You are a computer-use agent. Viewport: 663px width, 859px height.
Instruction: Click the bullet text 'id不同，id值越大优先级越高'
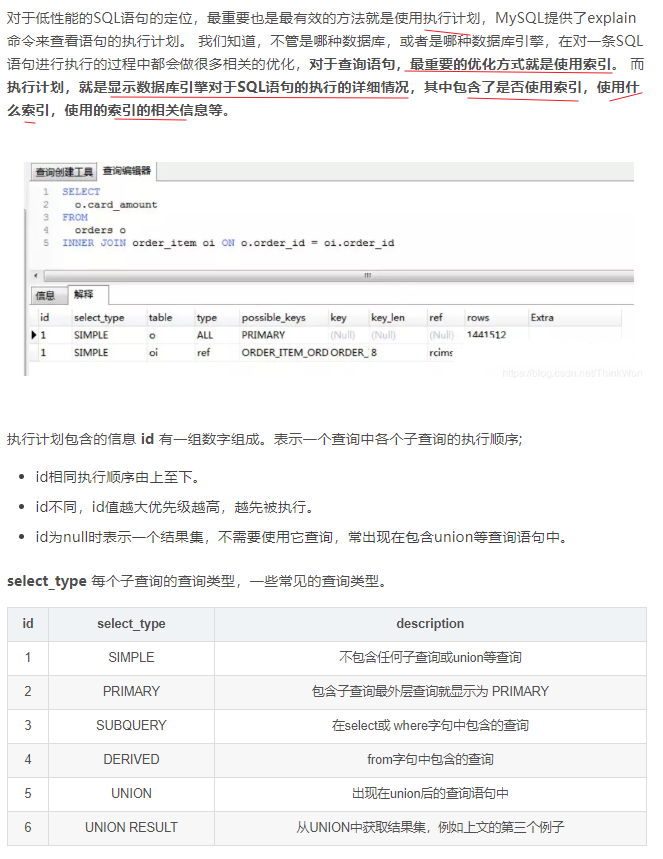(x=127, y=507)
